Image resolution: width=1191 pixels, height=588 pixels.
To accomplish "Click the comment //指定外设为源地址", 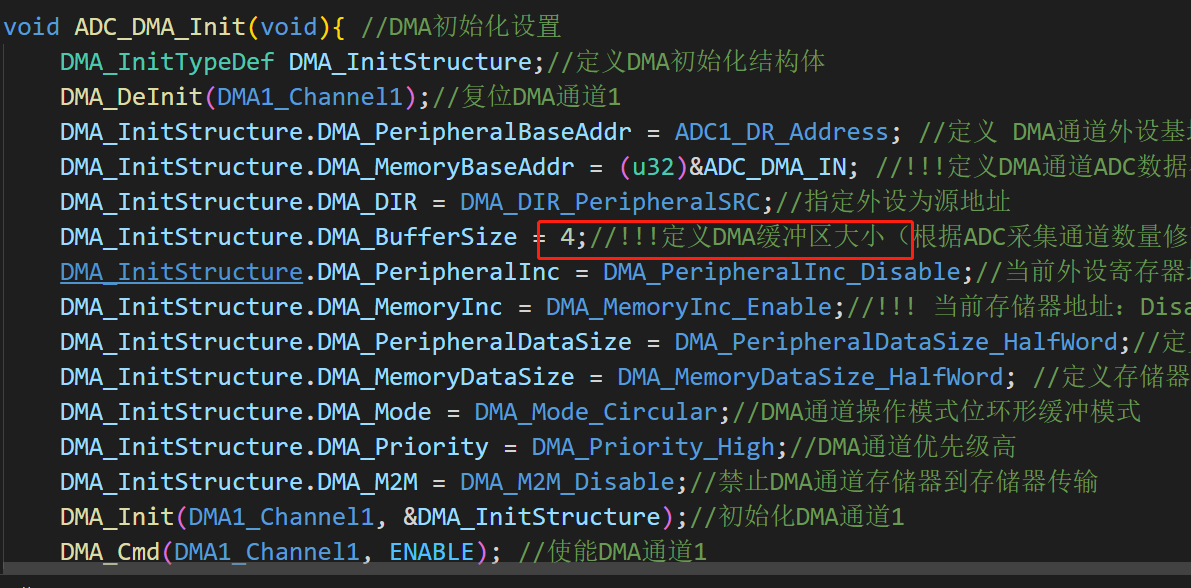I will pyautogui.click(x=892, y=202).
